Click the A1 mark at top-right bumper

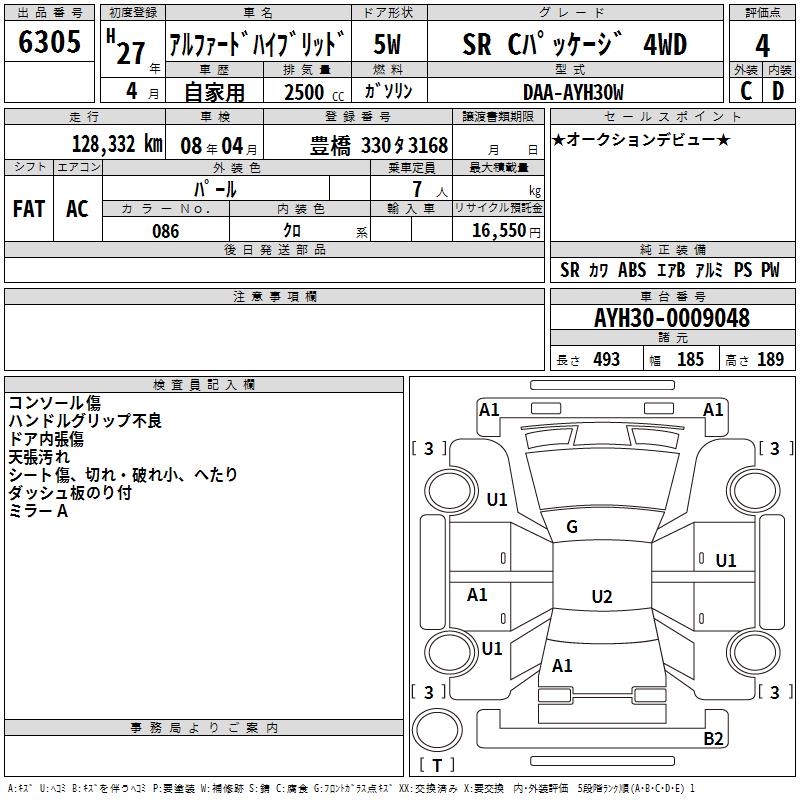click(x=713, y=409)
